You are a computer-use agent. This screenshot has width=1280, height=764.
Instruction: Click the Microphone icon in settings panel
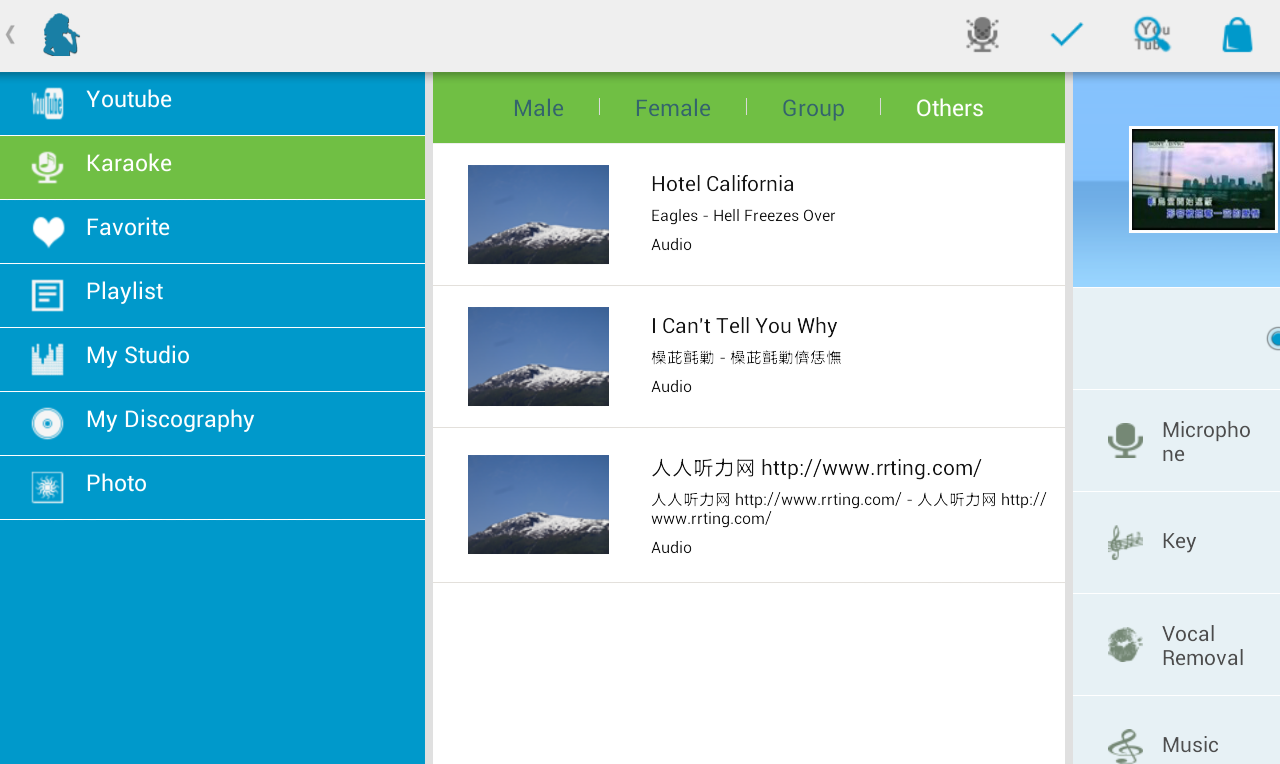pos(1125,441)
